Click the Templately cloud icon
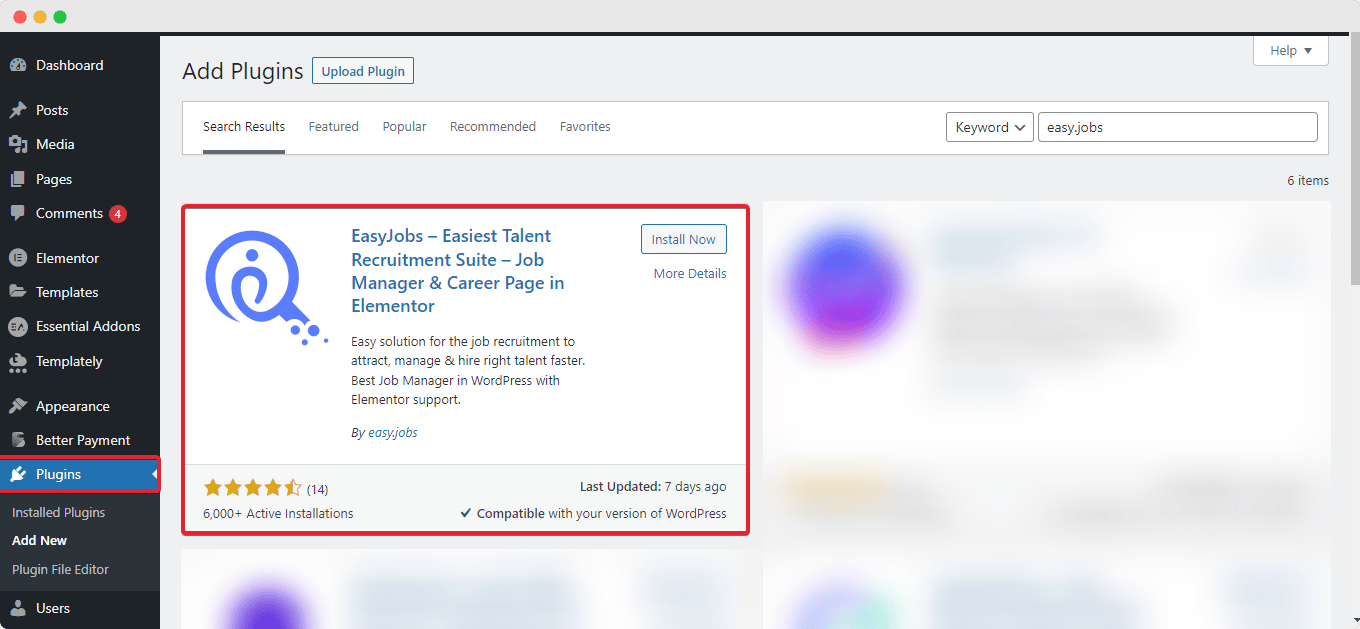The height and width of the screenshot is (629, 1360). coord(18,361)
